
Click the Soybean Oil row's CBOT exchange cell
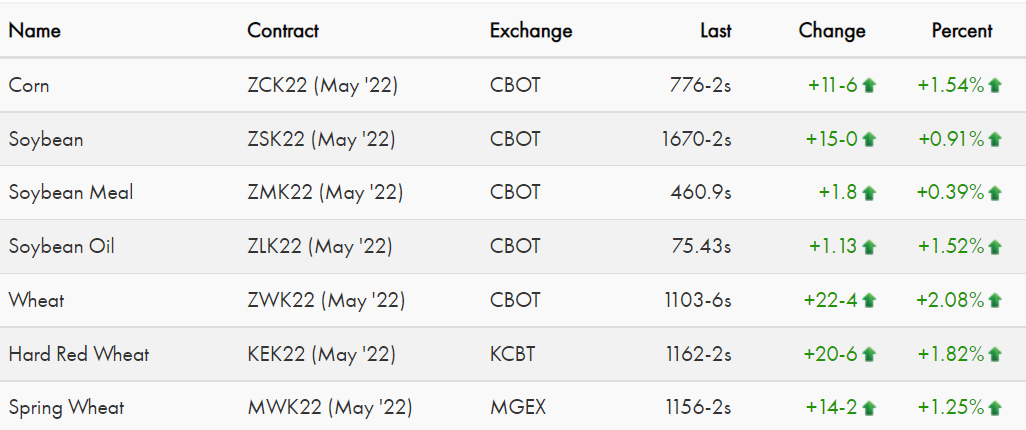(515, 246)
